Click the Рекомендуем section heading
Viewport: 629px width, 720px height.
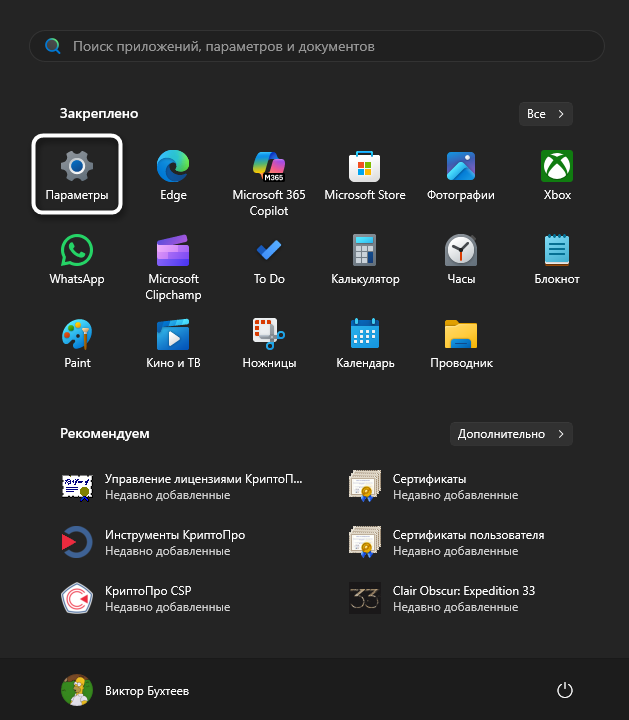[105, 433]
